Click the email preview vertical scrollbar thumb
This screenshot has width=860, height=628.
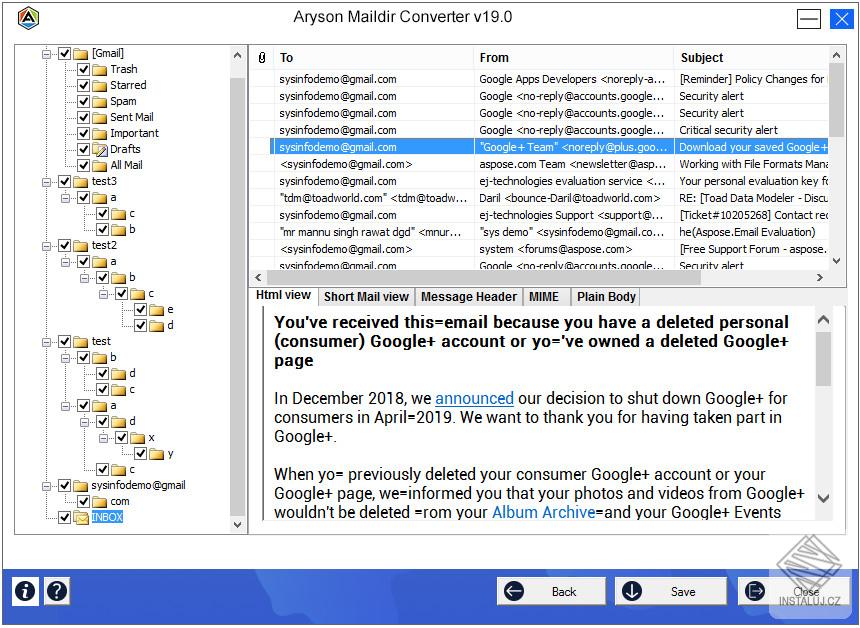coord(823,359)
